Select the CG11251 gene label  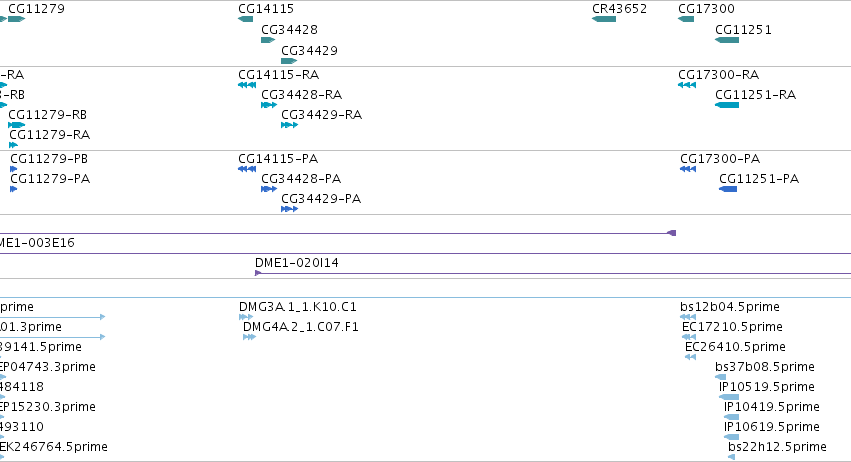tap(743, 30)
